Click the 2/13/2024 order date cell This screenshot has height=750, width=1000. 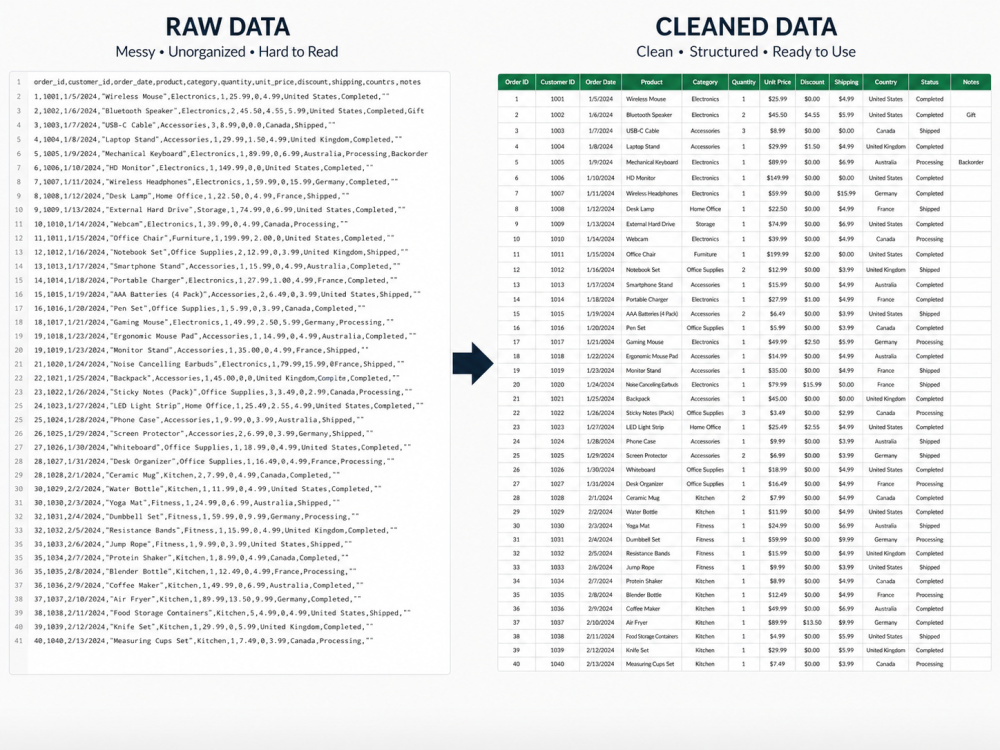600,664
